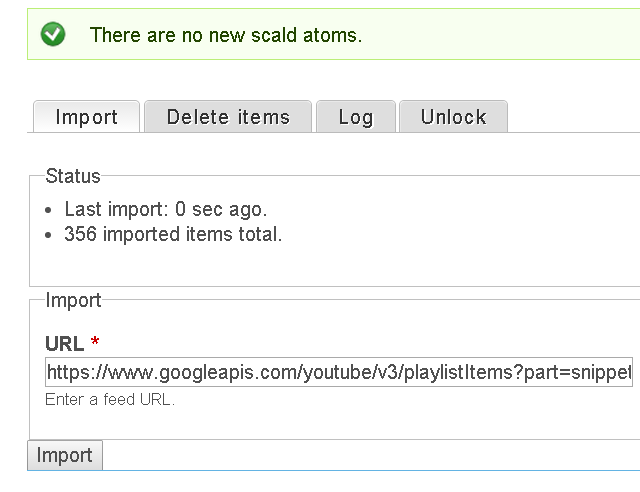This screenshot has width=640, height=492.
Task: Click the "Last import: 0 sec ago" line
Action: pos(165,210)
